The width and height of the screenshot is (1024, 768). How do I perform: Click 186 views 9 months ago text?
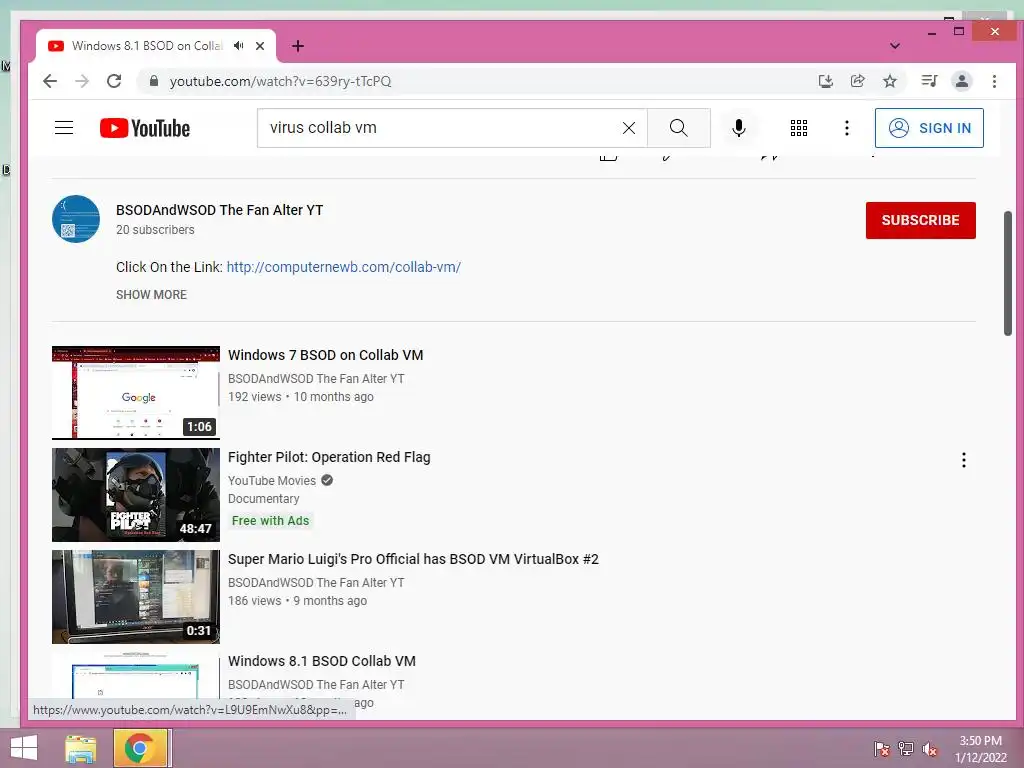(297, 601)
